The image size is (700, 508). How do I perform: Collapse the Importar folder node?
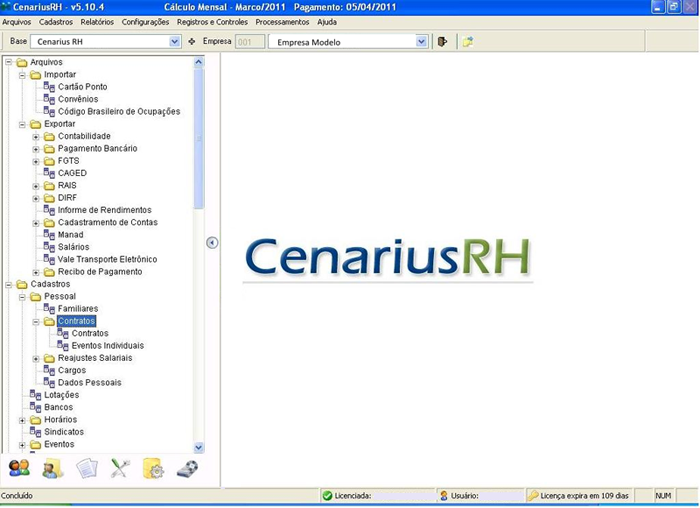[22, 75]
